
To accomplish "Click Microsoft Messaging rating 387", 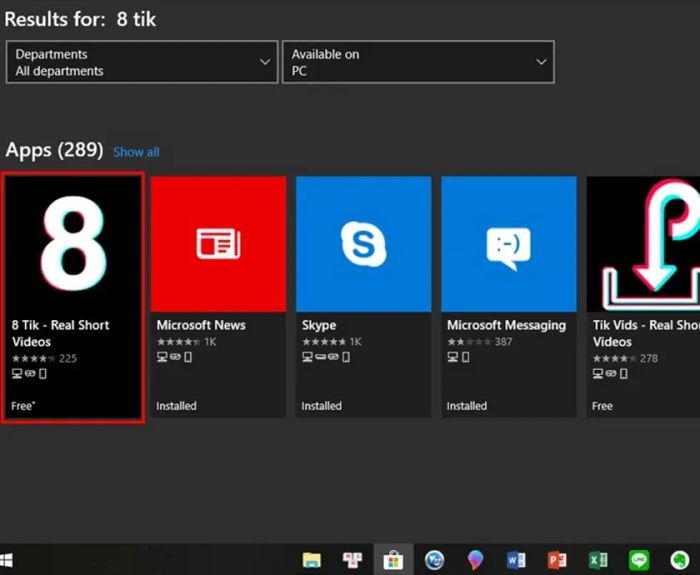I will pyautogui.click(x=480, y=342).
